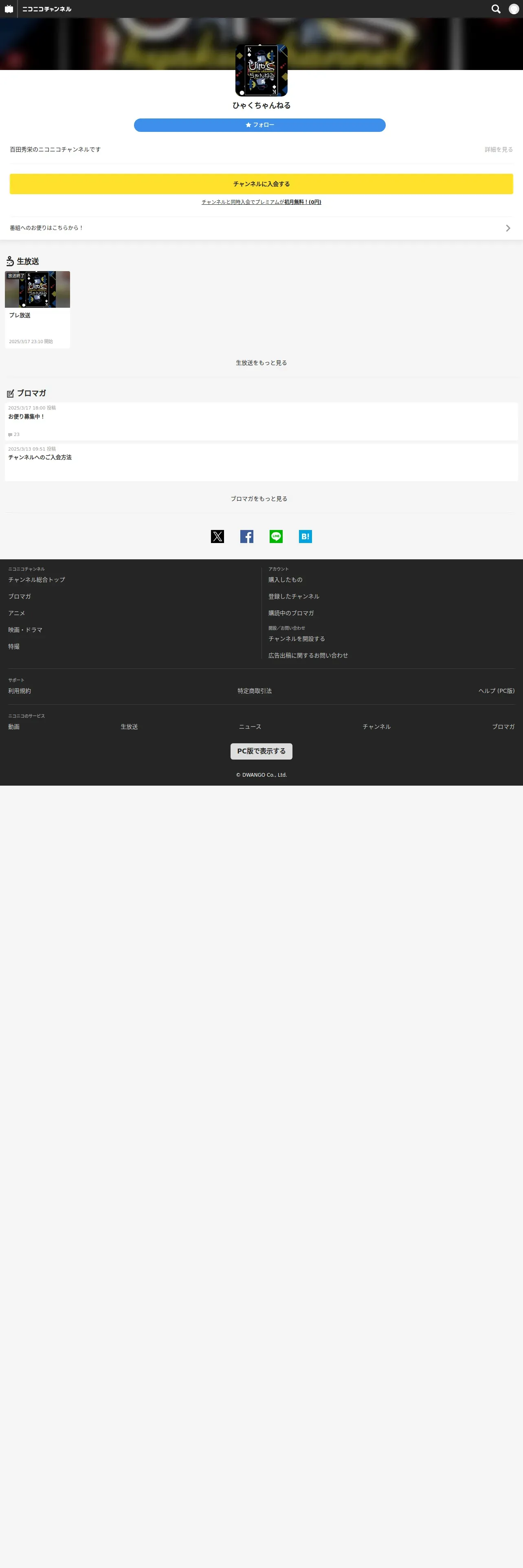
Task: Open the search icon in header
Action: point(496,9)
